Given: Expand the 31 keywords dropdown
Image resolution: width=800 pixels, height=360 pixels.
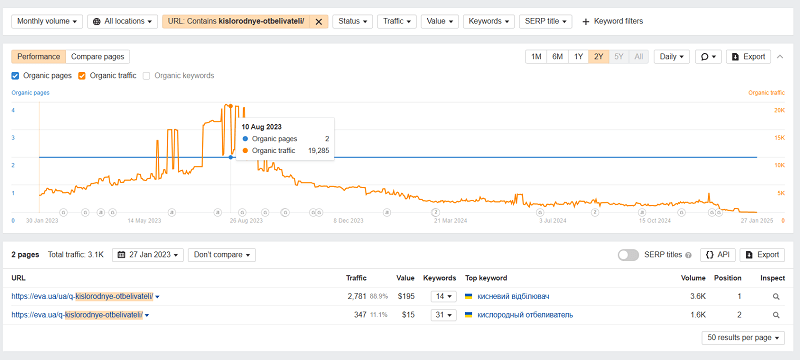Looking at the screenshot, I should pos(443,315).
